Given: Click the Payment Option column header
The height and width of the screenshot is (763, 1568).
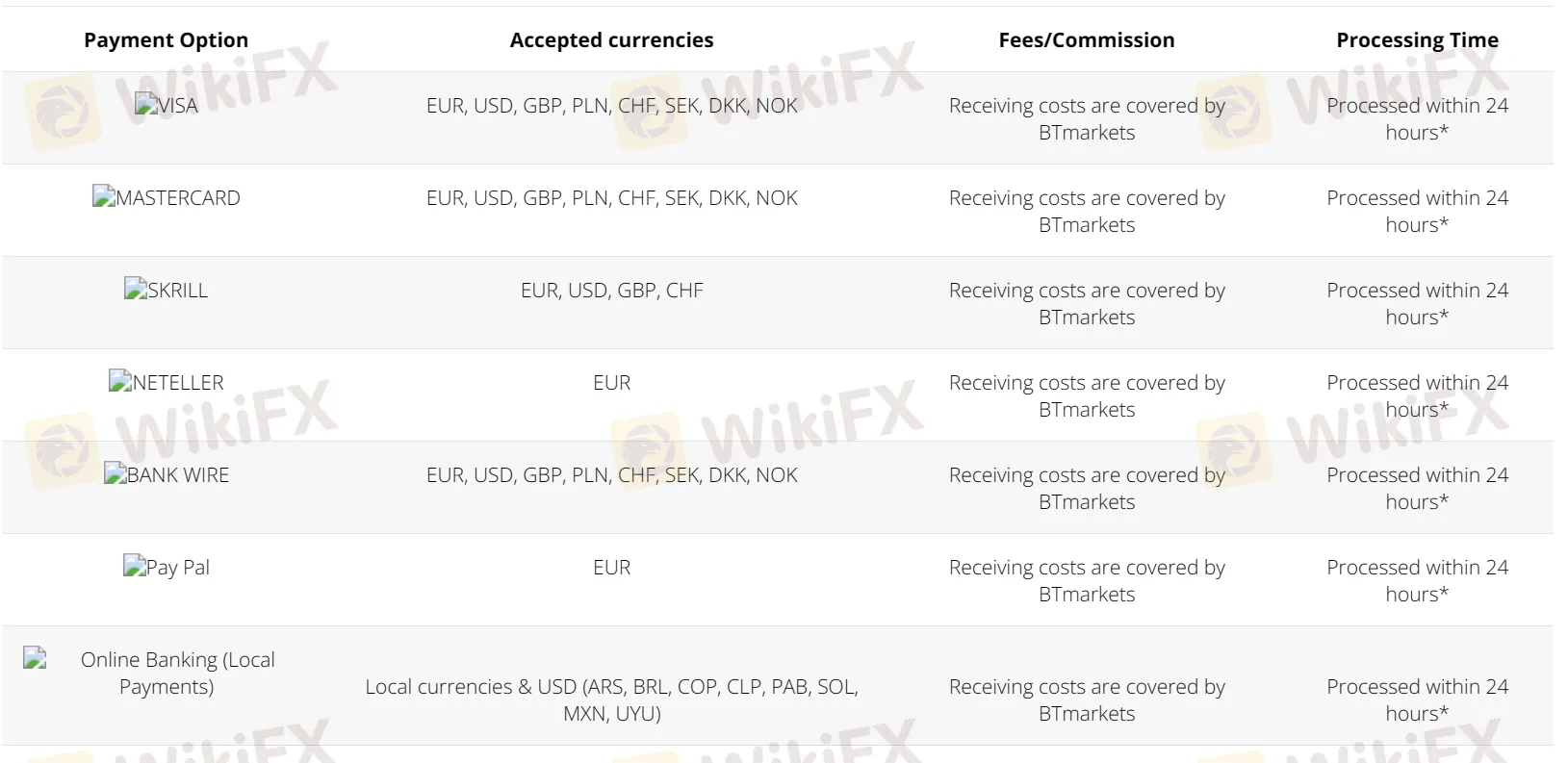Looking at the screenshot, I should tap(166, 40).
